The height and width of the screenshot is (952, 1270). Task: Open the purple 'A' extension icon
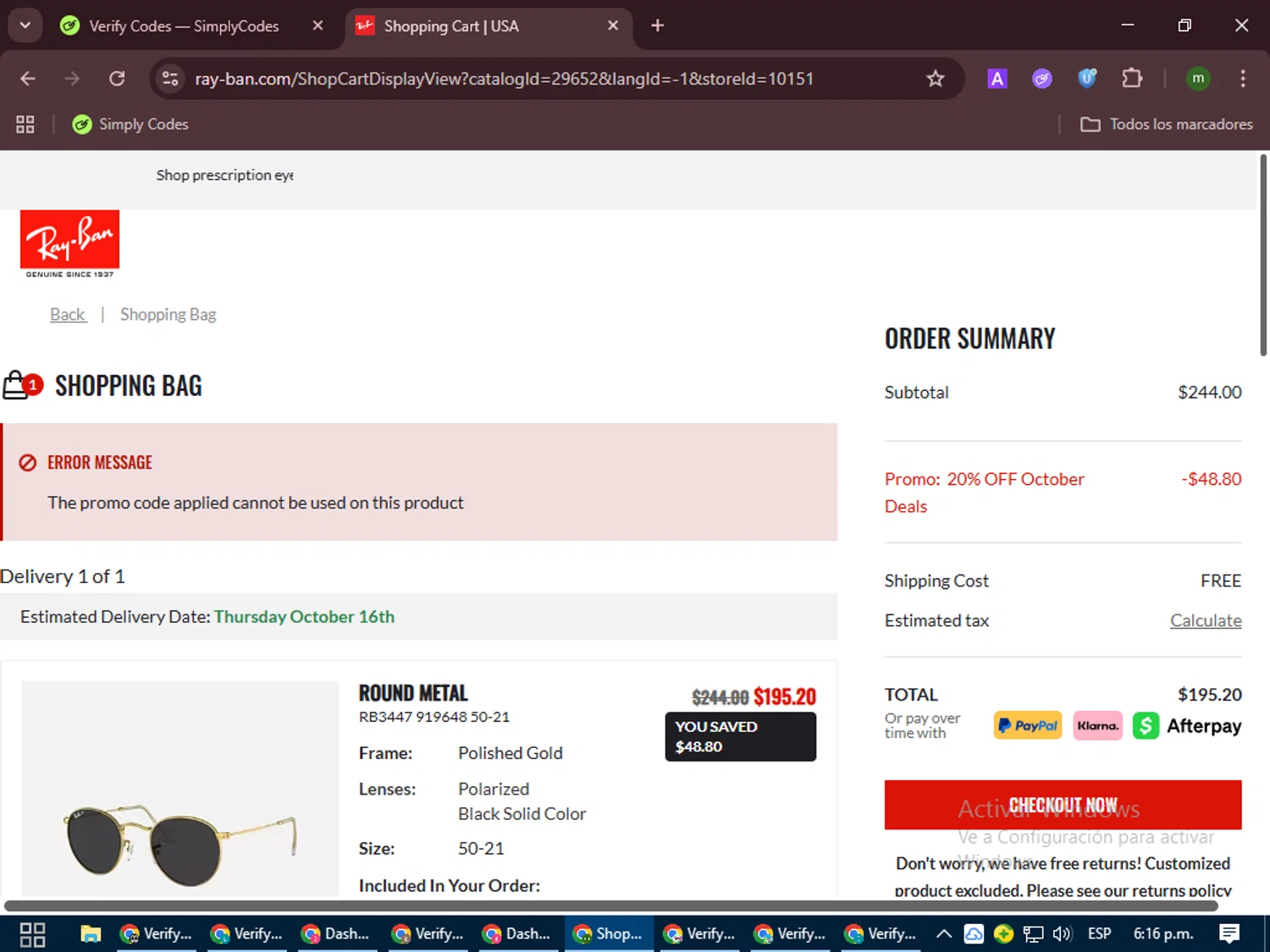click(997, 79)
